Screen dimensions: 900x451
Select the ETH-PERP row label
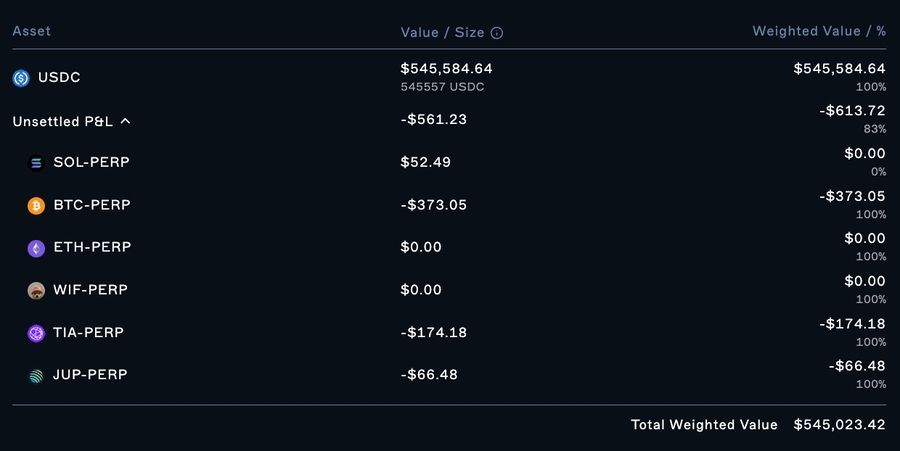[92, 247]
